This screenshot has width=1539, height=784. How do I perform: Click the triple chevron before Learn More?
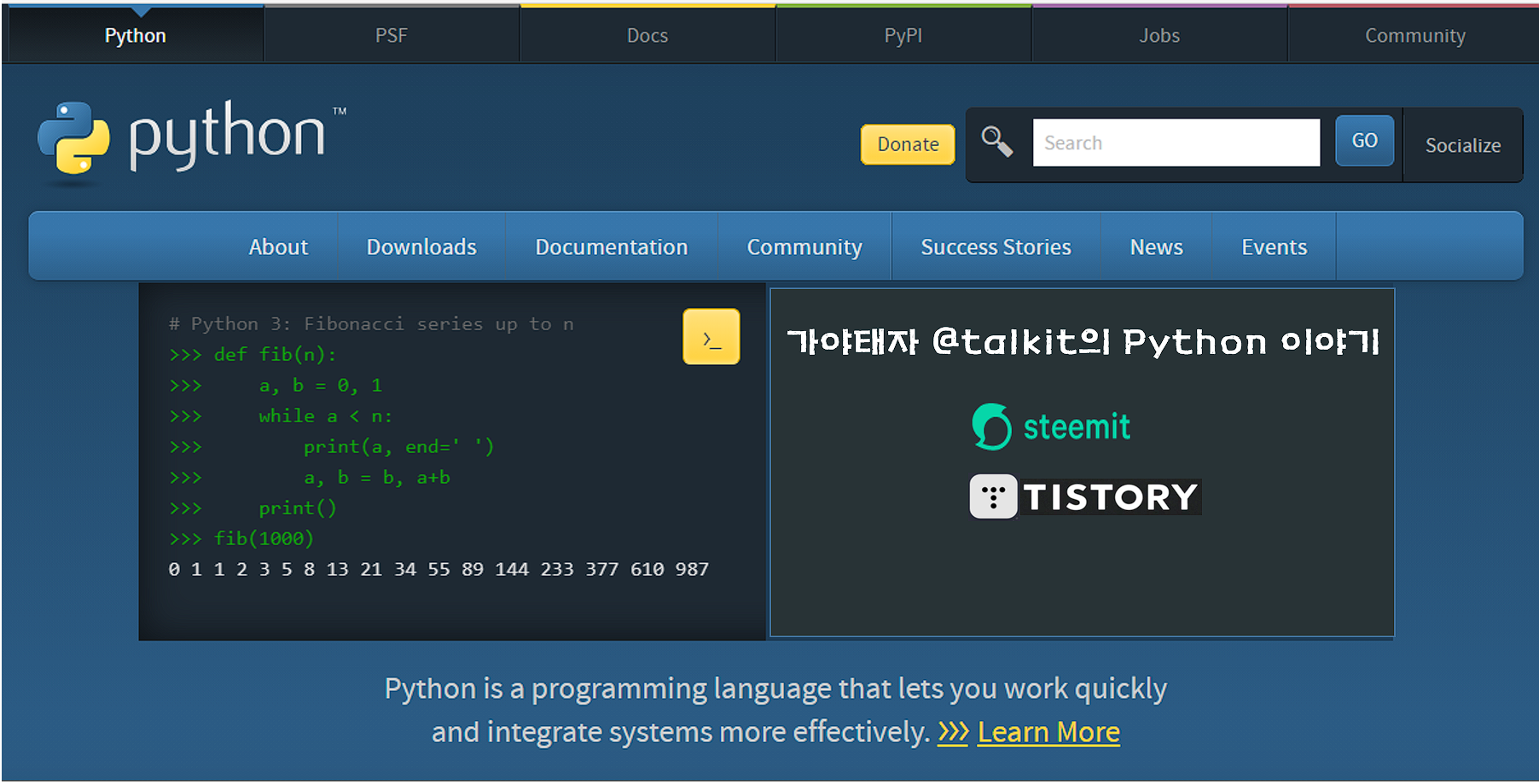tap(953, 732)
